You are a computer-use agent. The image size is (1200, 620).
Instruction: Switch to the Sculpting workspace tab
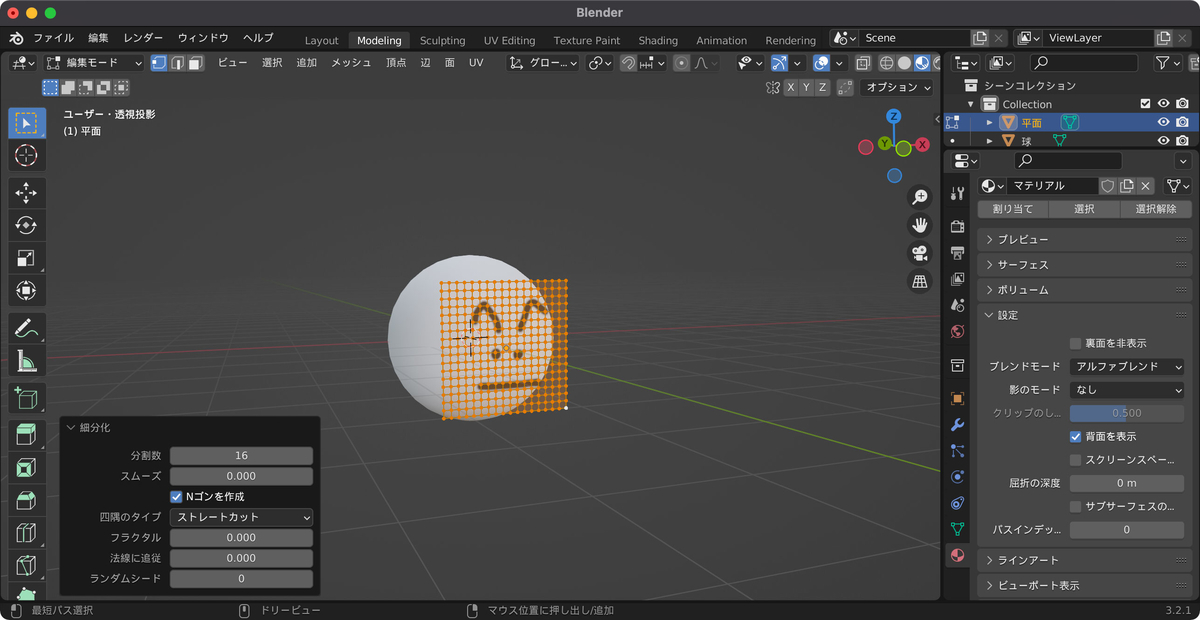coord(442,40)
